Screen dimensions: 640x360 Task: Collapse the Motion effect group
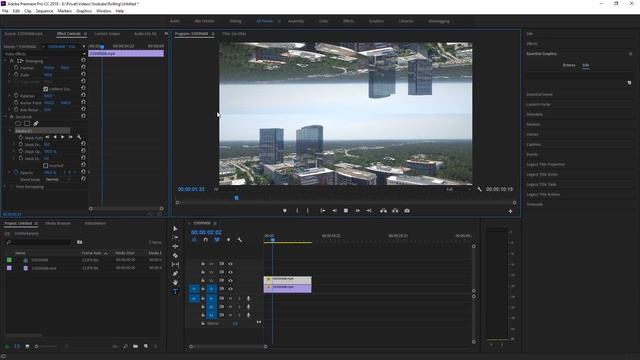pos(5,60)
